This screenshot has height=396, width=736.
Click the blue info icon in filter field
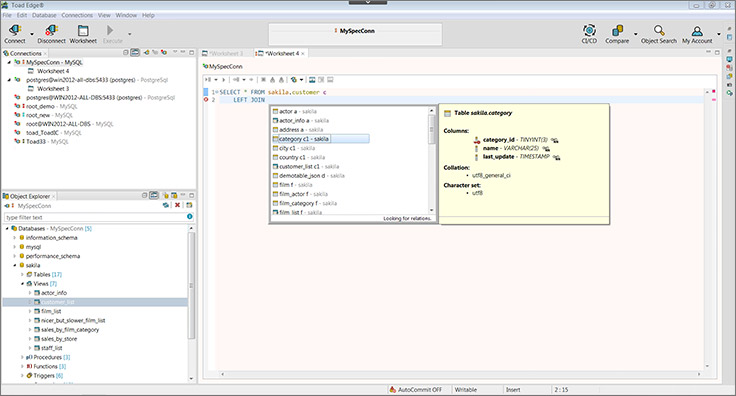tap(190, 216)
